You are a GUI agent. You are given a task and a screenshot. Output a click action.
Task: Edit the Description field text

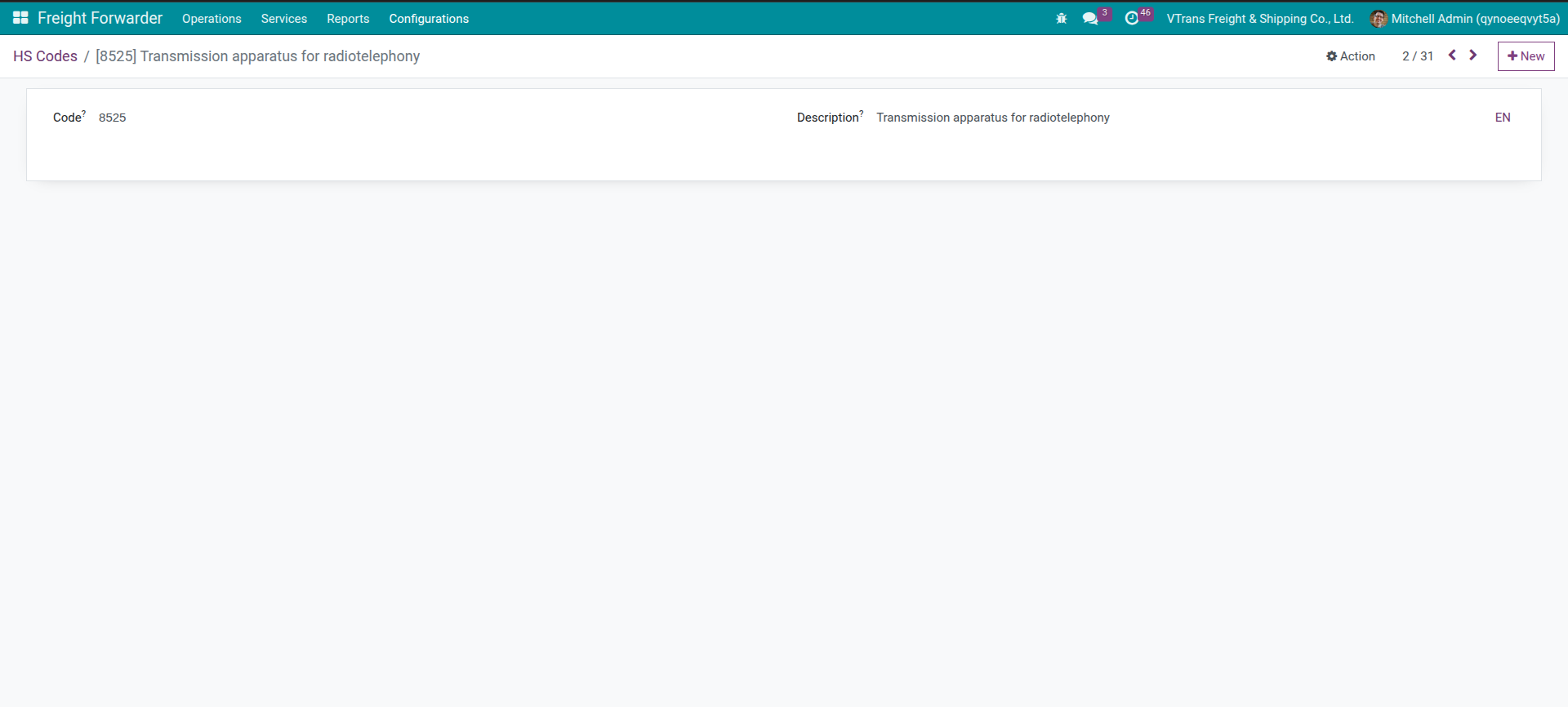[992, 118]
